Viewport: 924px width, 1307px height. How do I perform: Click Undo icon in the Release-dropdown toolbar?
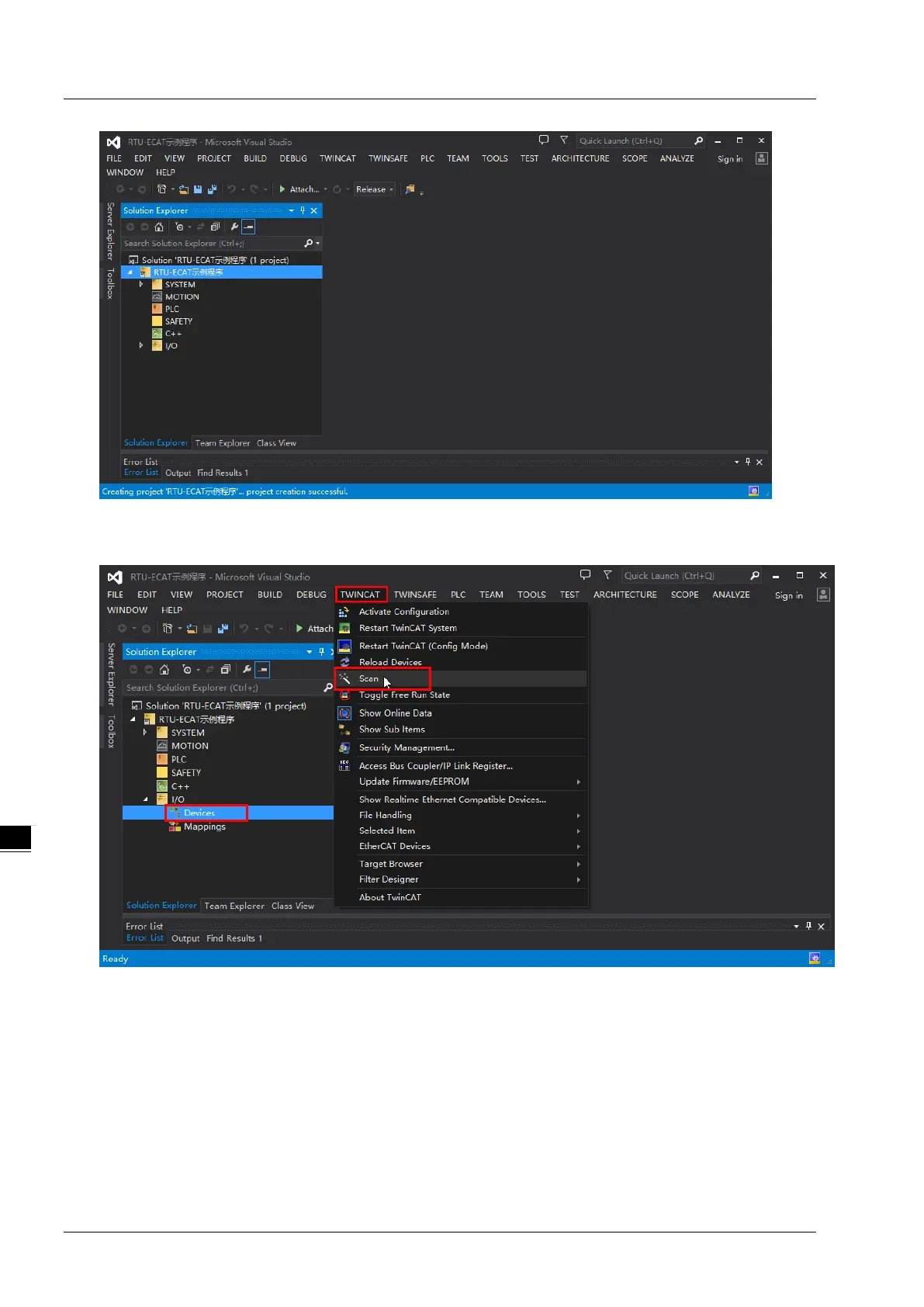(x=231, y=189)
